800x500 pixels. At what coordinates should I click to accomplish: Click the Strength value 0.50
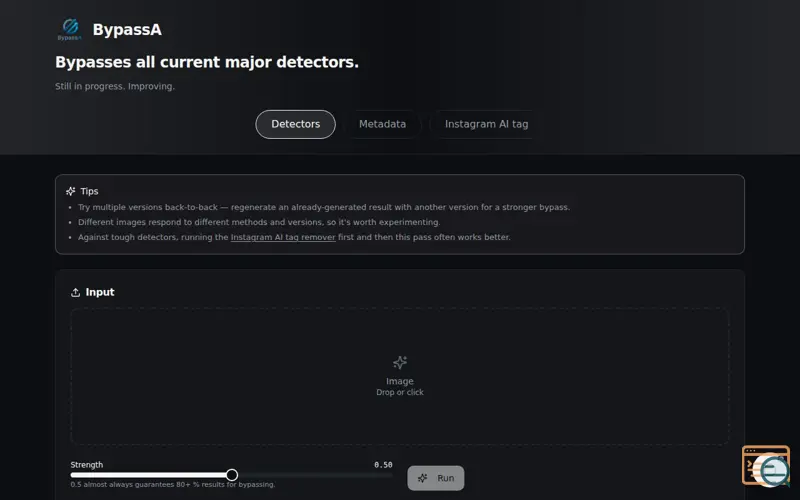click(383, 465)
